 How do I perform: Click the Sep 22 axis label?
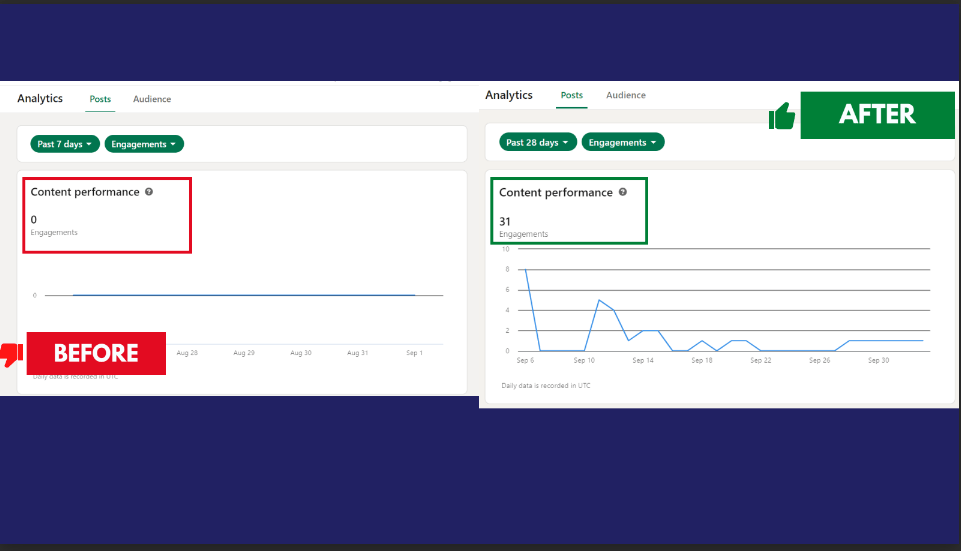coord(761,360)
